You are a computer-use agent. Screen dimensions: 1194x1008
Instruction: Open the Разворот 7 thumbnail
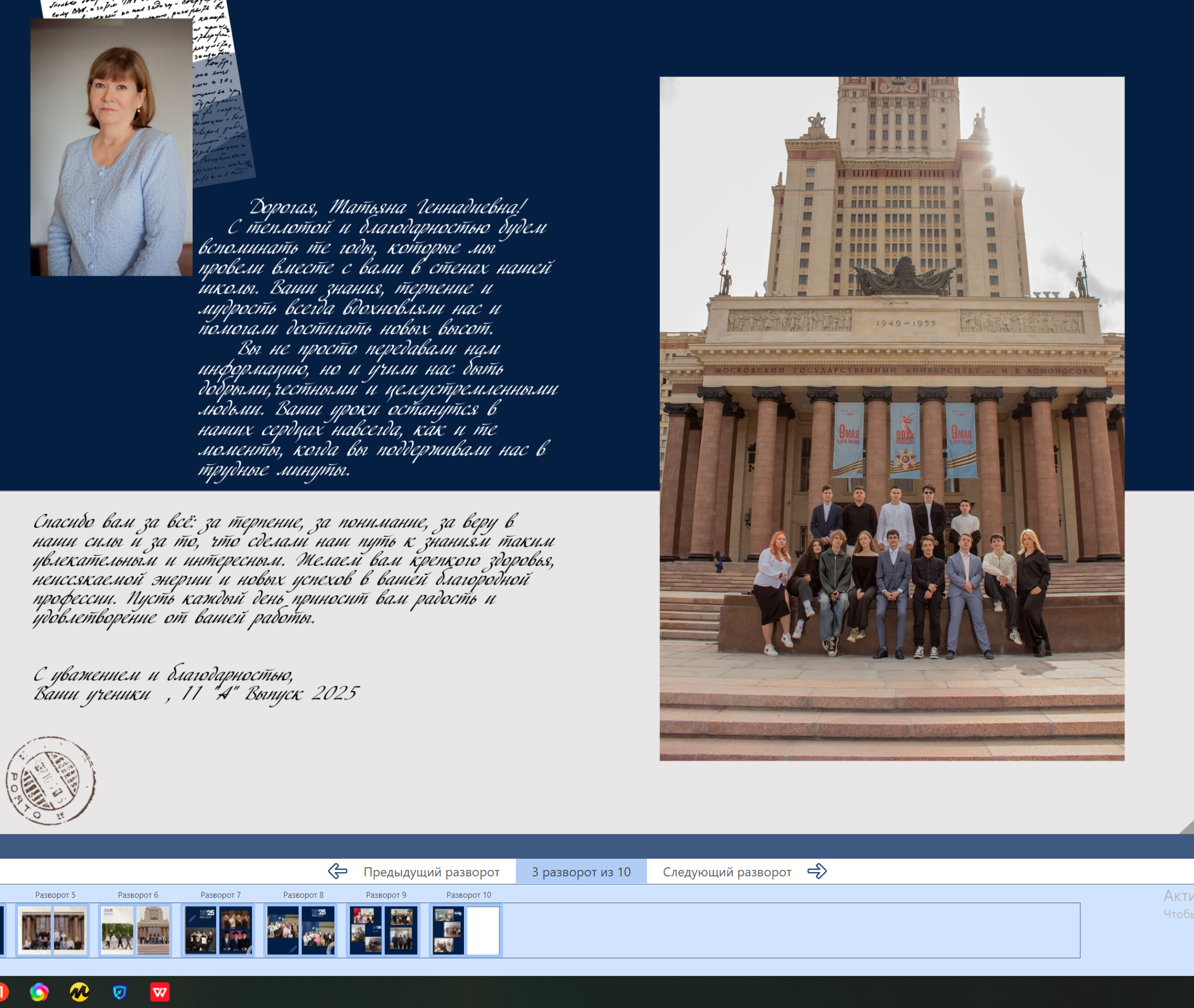coord(218,930)
